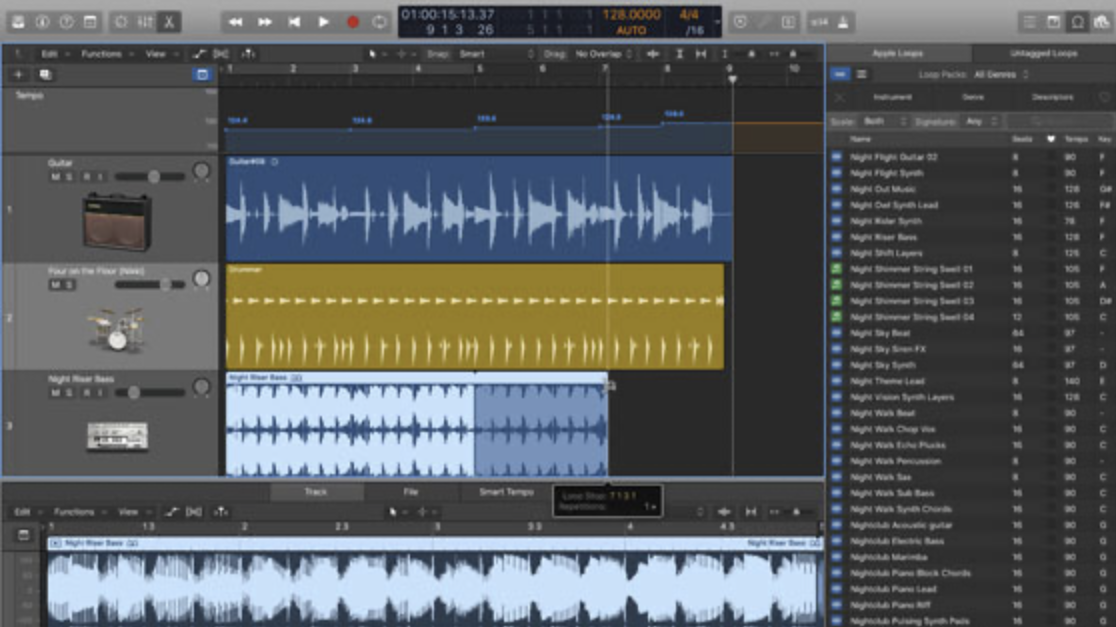Open the Snap Smart dropdown

(495, 54)
